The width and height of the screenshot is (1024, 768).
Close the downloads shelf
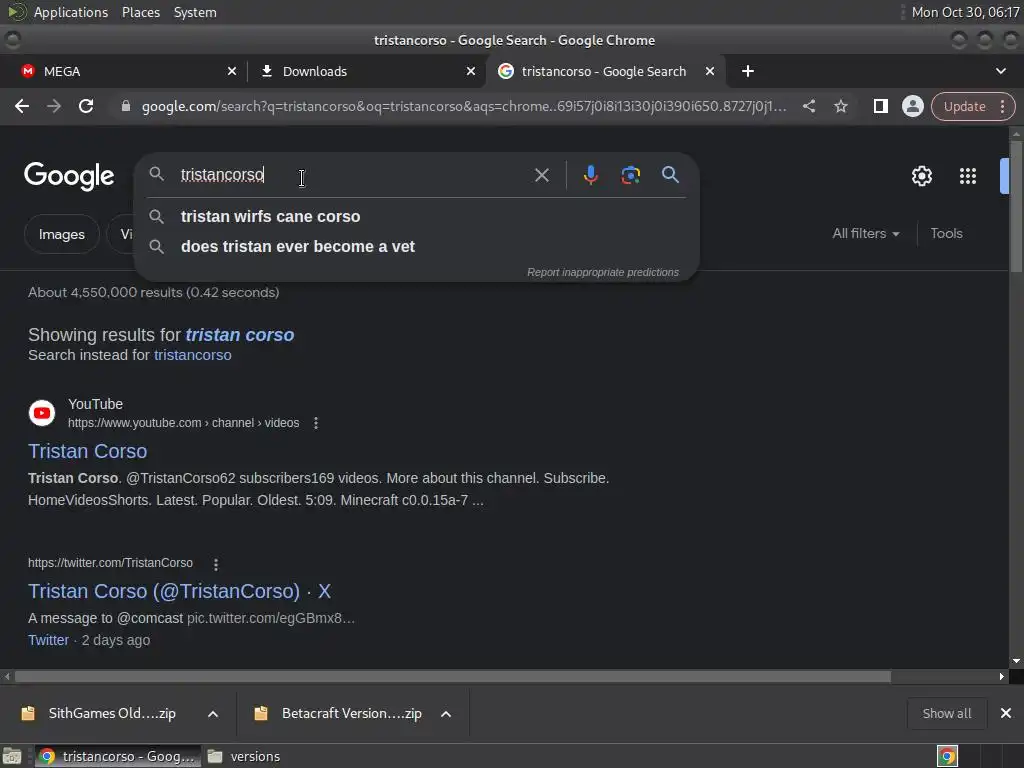click(1006, 713)
